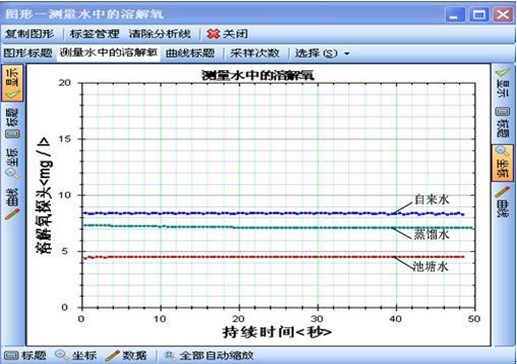Click the right 标题 sidebar icon

pos(503,112)
